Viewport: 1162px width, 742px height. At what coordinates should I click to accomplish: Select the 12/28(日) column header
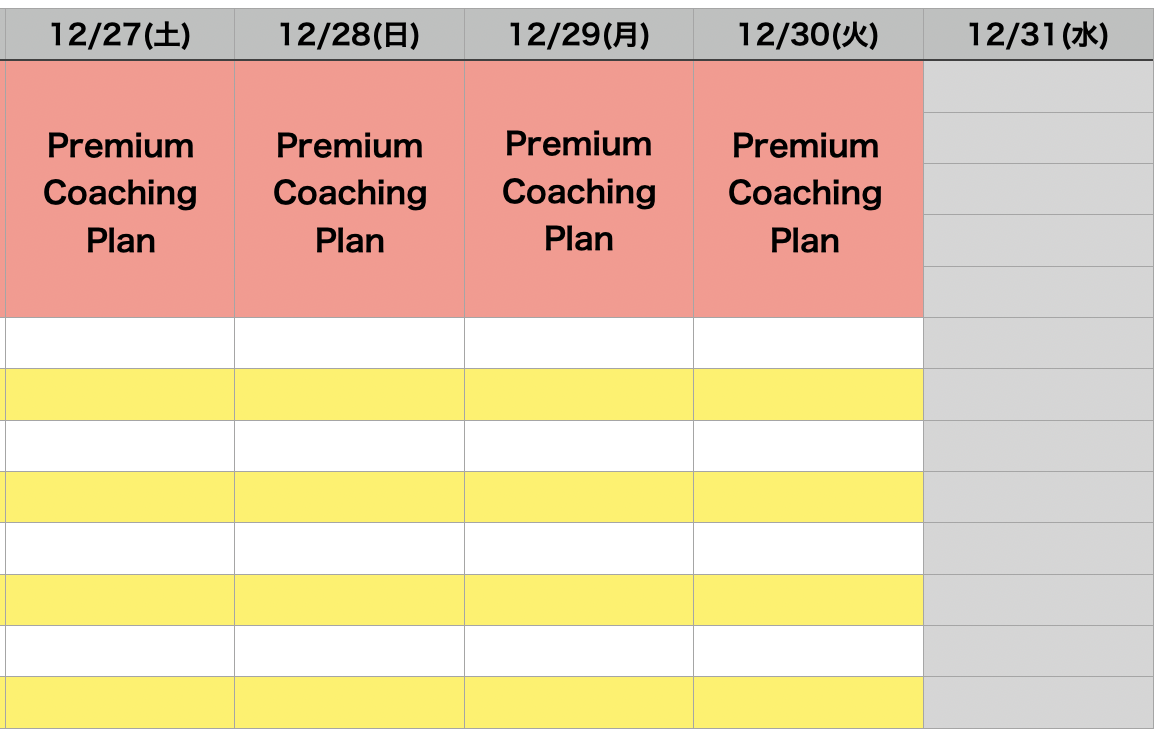[349, 36]
